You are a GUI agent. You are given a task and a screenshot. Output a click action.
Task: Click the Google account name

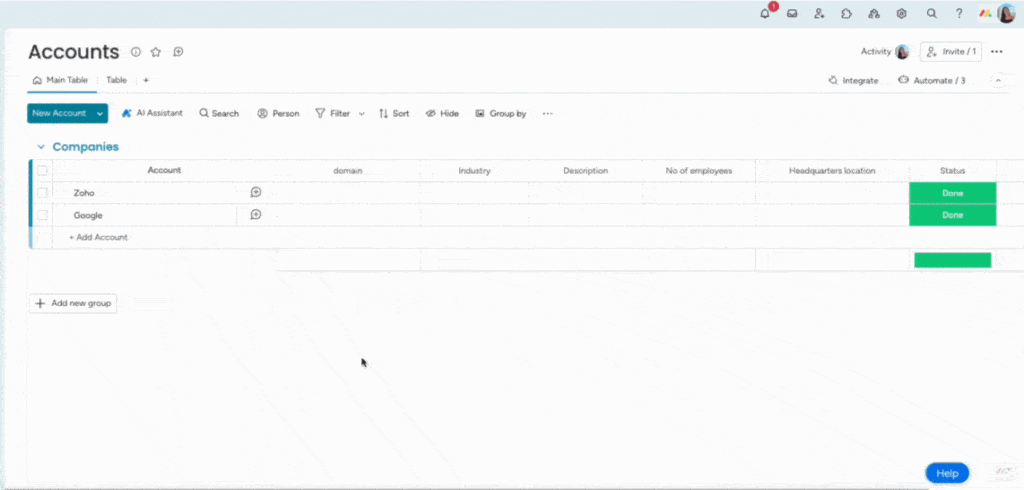click(x=88, y=215)
